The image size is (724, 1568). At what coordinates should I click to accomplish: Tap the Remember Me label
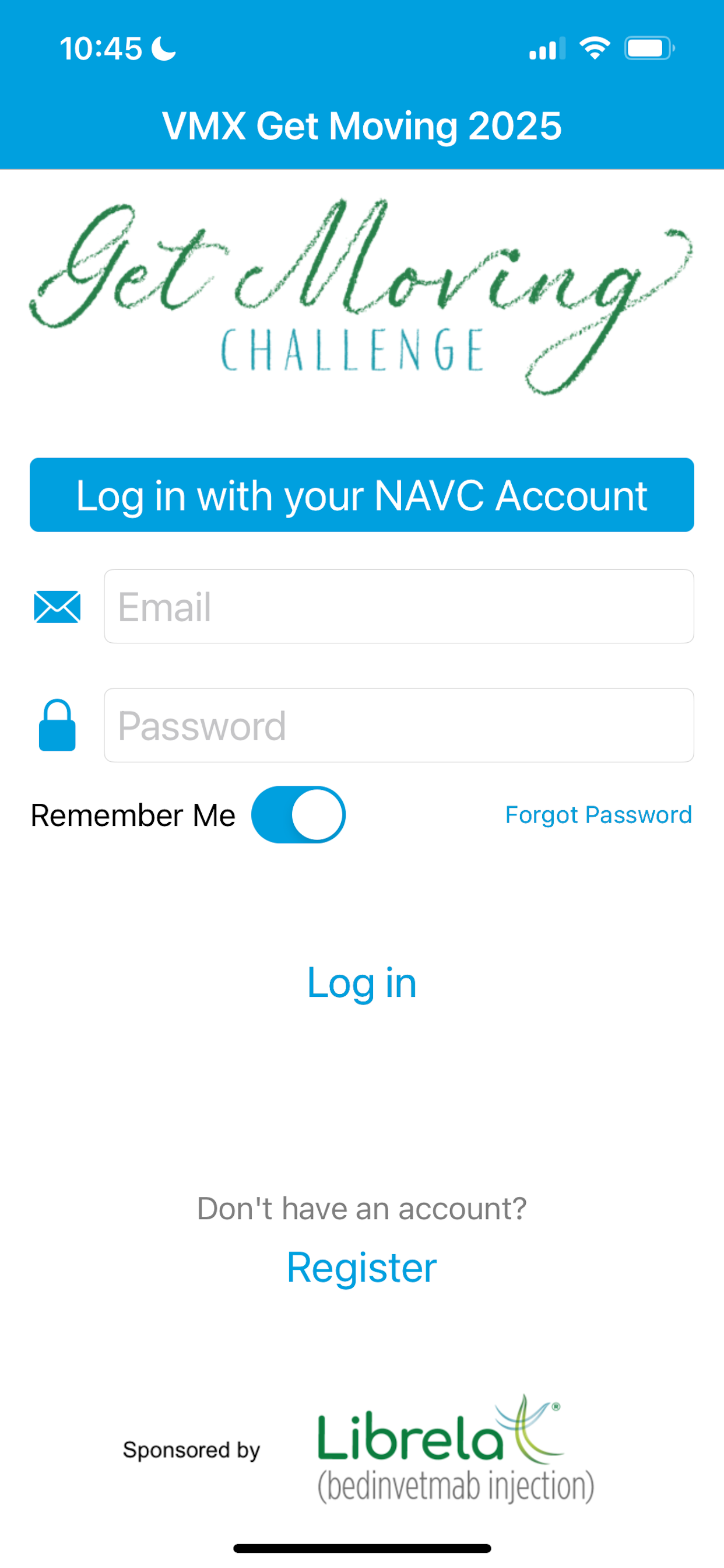[x=133, y=815]
